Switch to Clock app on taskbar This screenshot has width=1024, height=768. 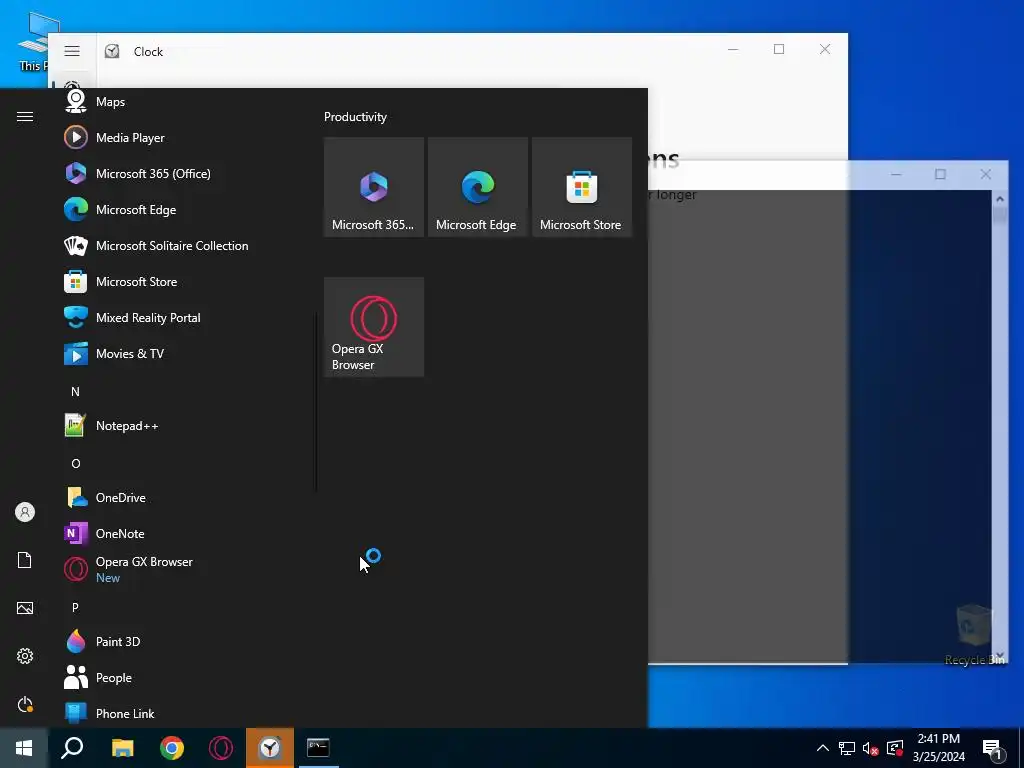point(270,748)
